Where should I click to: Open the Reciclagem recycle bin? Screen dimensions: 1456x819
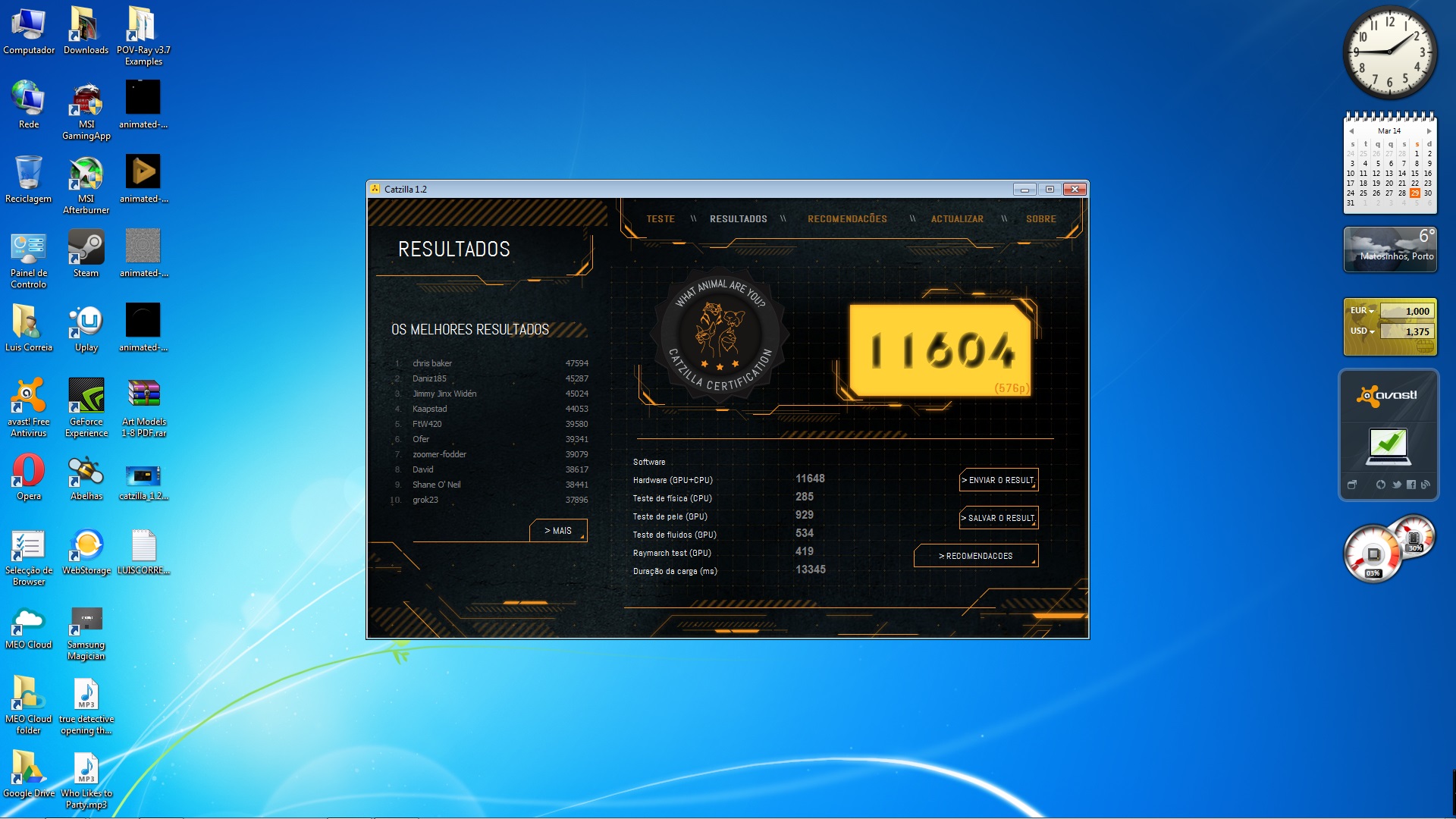[x=29, y=180]
